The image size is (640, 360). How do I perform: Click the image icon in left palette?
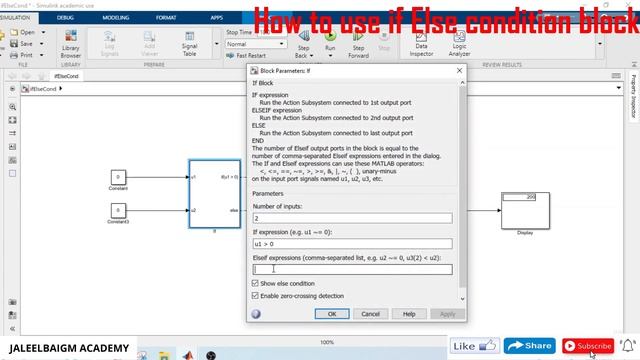click(13, 160)
